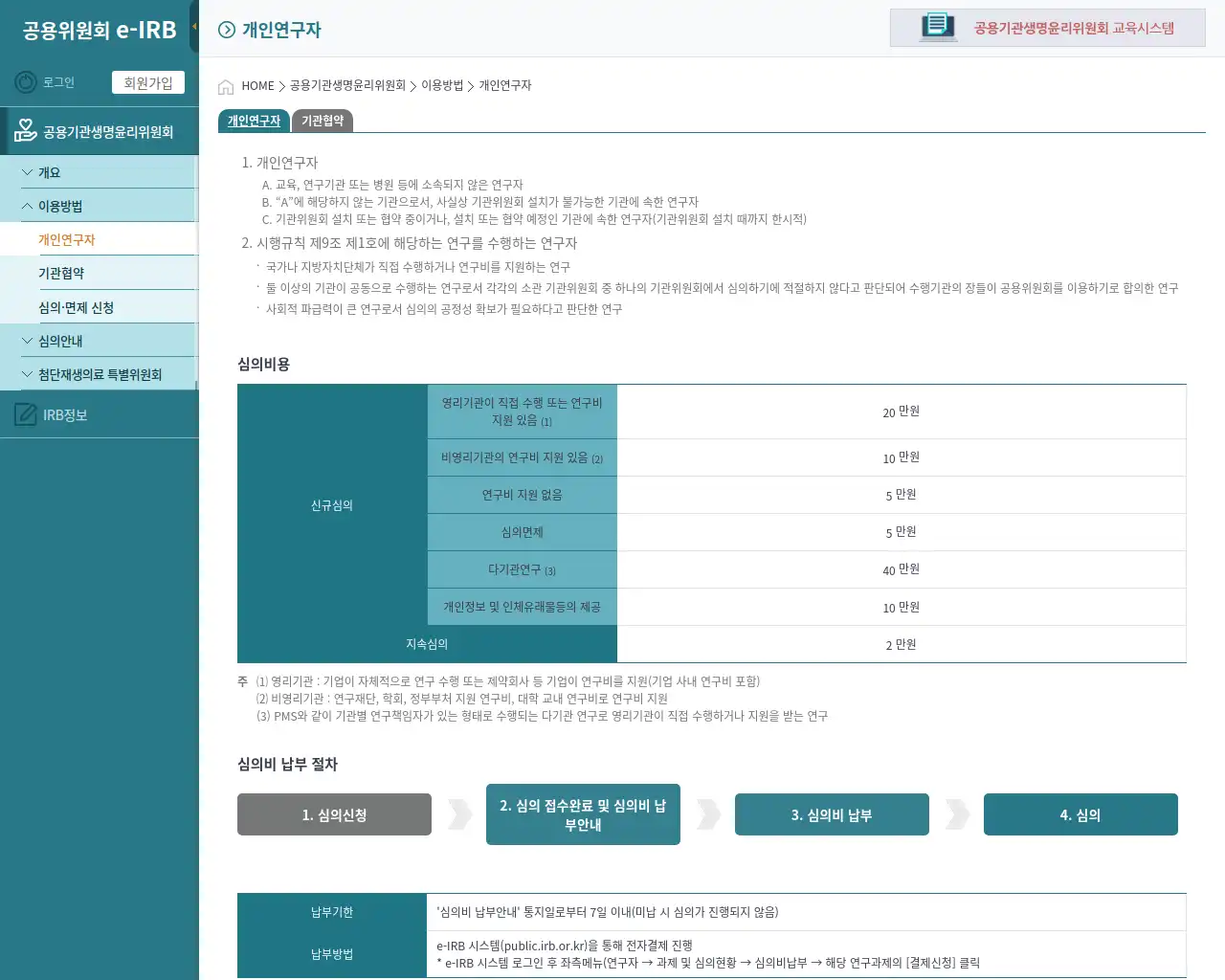Image resolution: width=1225 pixels, height=980 pixels.
Task: Click the 2 만원 fee cell
Action: [902, 644]
